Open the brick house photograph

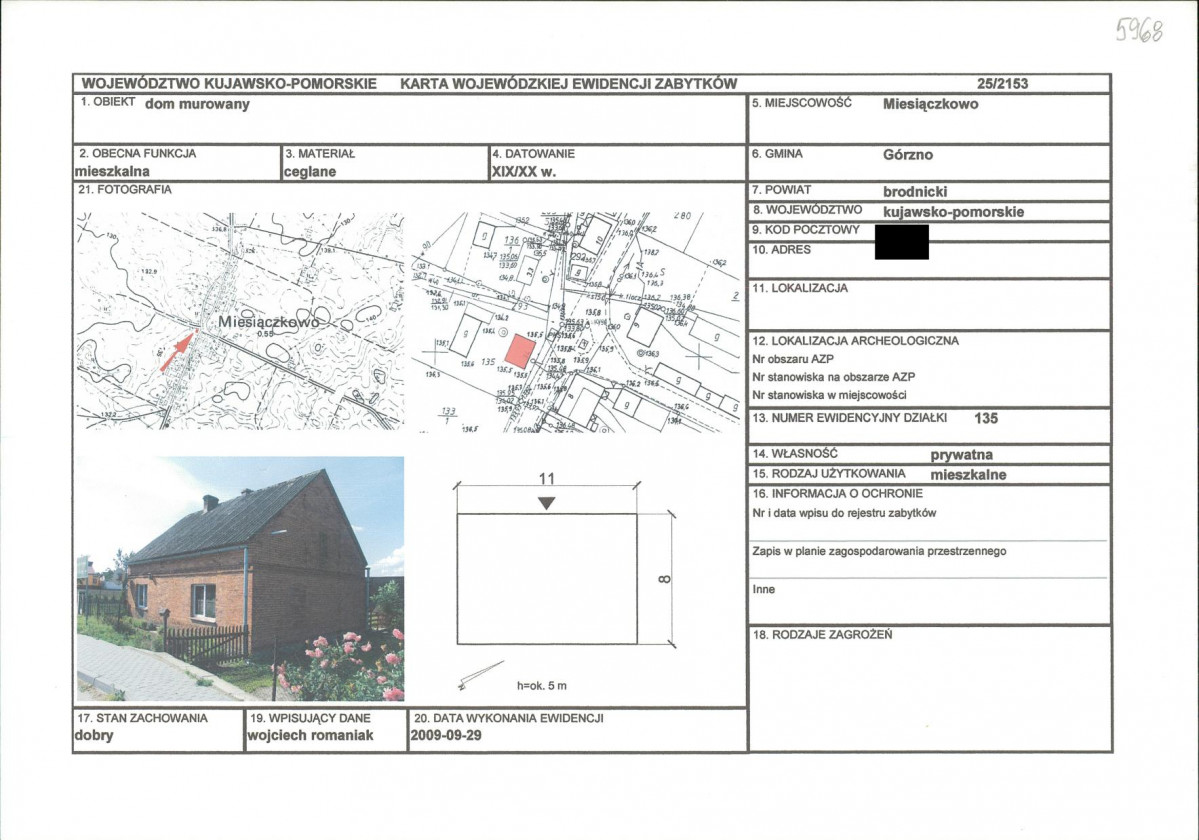[x=239, y=579]
